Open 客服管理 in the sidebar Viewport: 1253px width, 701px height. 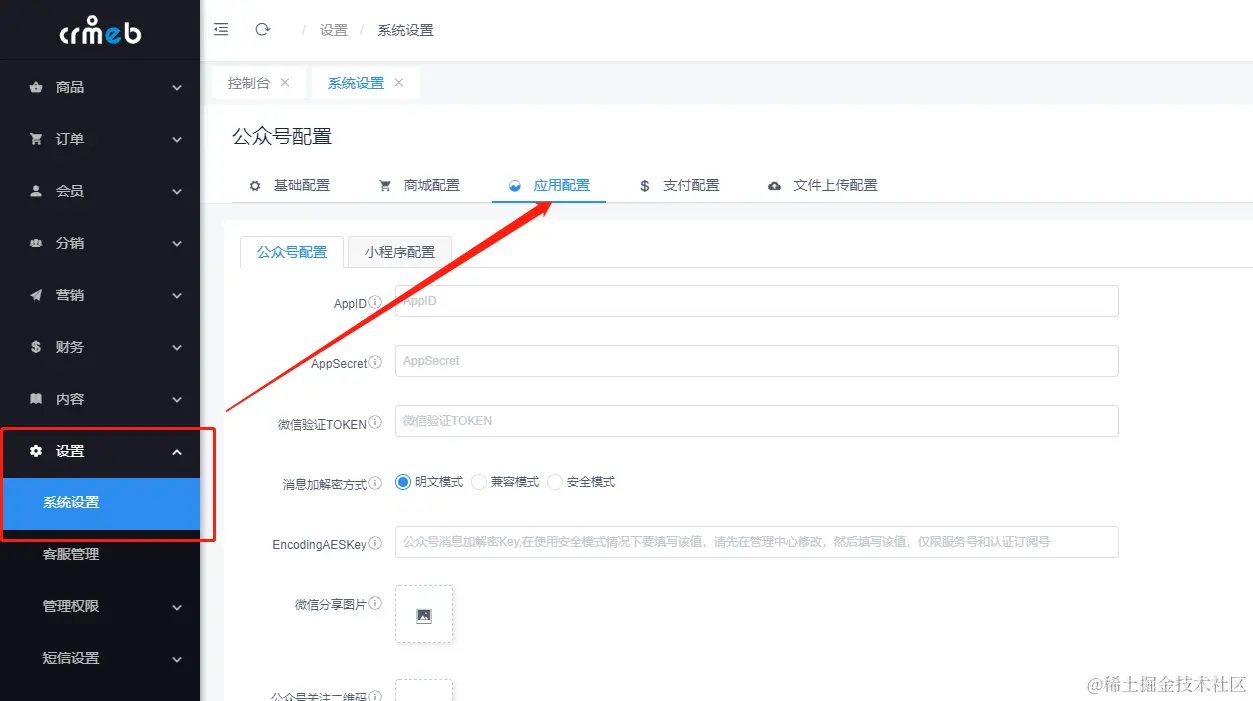click(x=100, y=555)
